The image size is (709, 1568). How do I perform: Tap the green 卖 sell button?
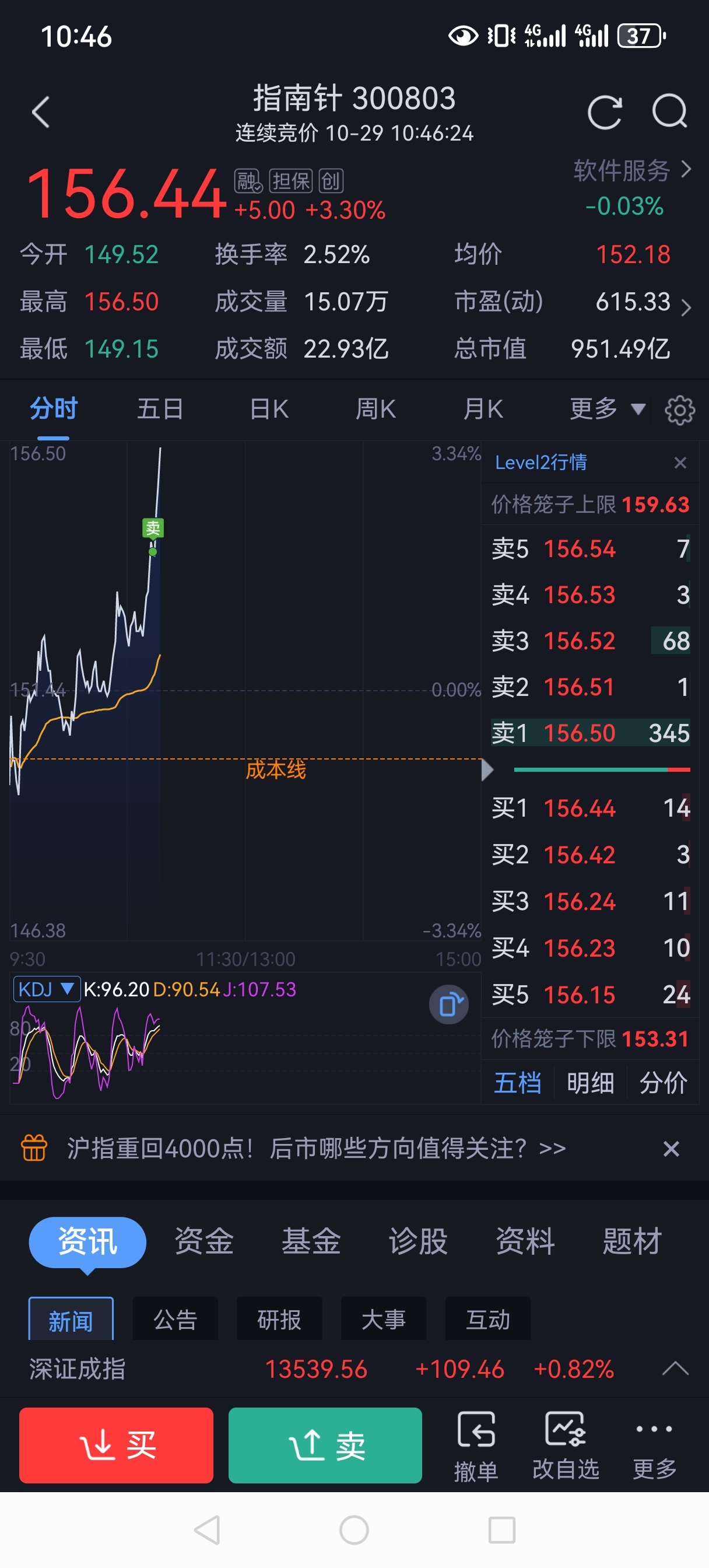point(325,1445)
